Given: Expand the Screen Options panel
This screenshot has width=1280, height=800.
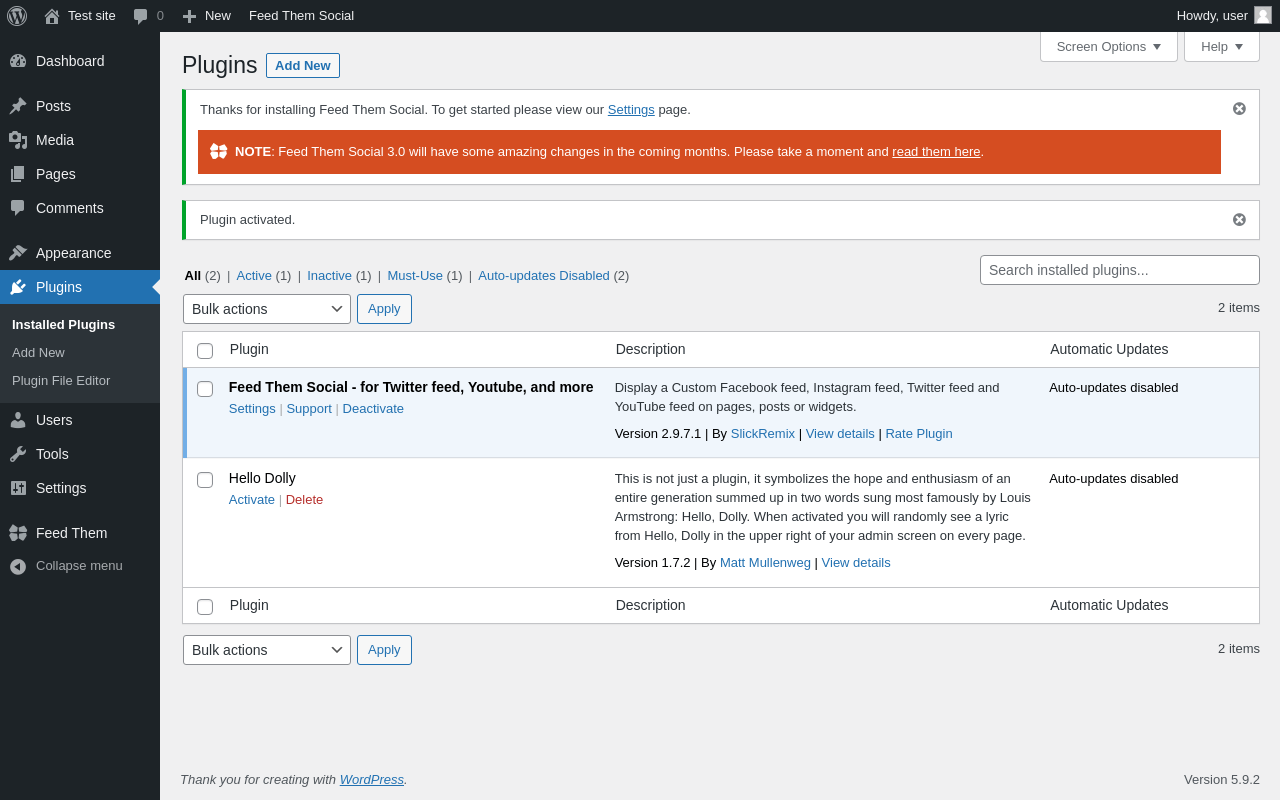Looking at the screenshot, I should [1109, 47].
